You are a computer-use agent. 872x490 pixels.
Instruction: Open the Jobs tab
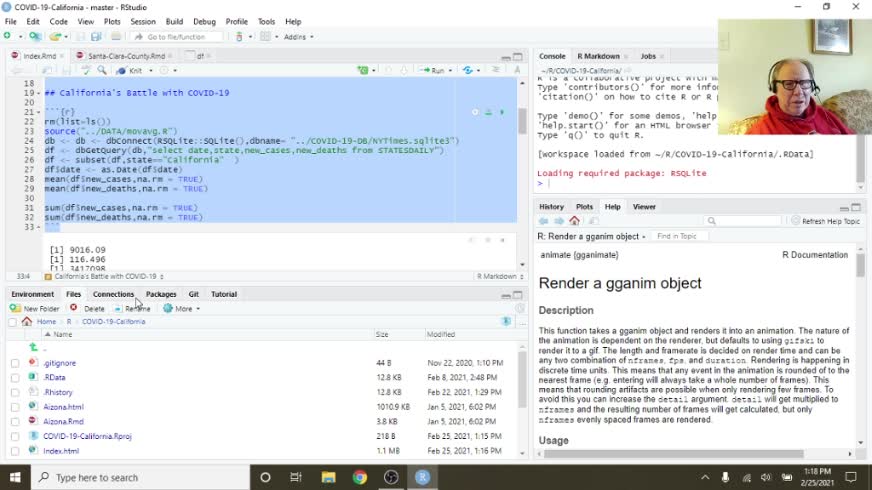click(648, 56)
